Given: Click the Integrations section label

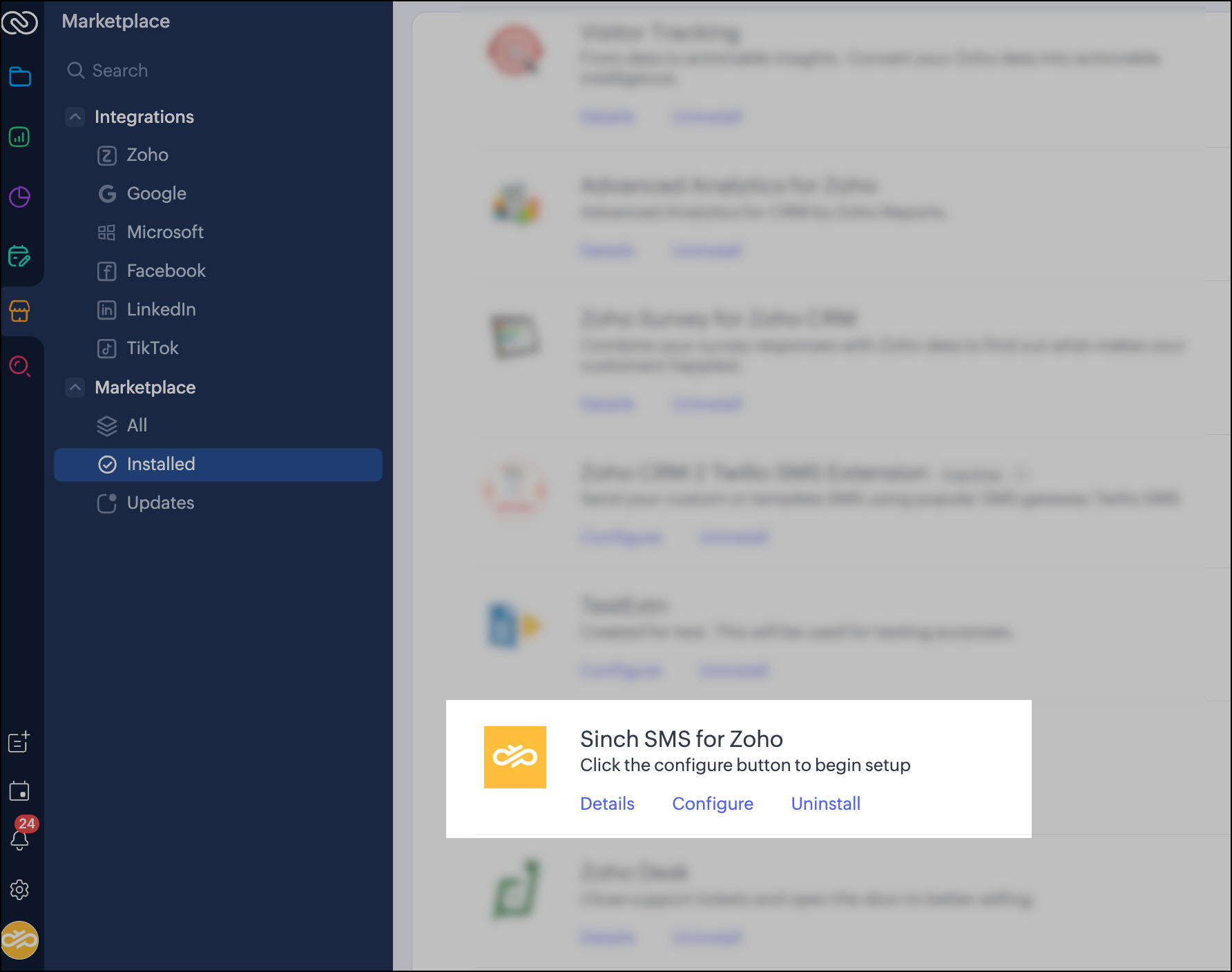Looking at the screenshot, I should pos(144,117).
